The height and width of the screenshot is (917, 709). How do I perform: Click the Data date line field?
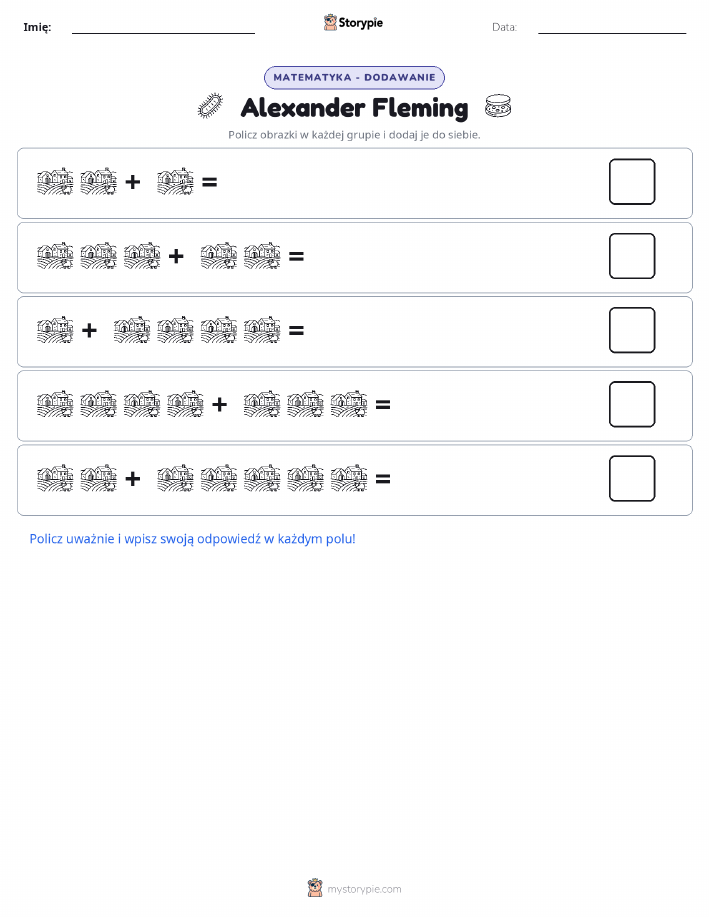(612, 27)
